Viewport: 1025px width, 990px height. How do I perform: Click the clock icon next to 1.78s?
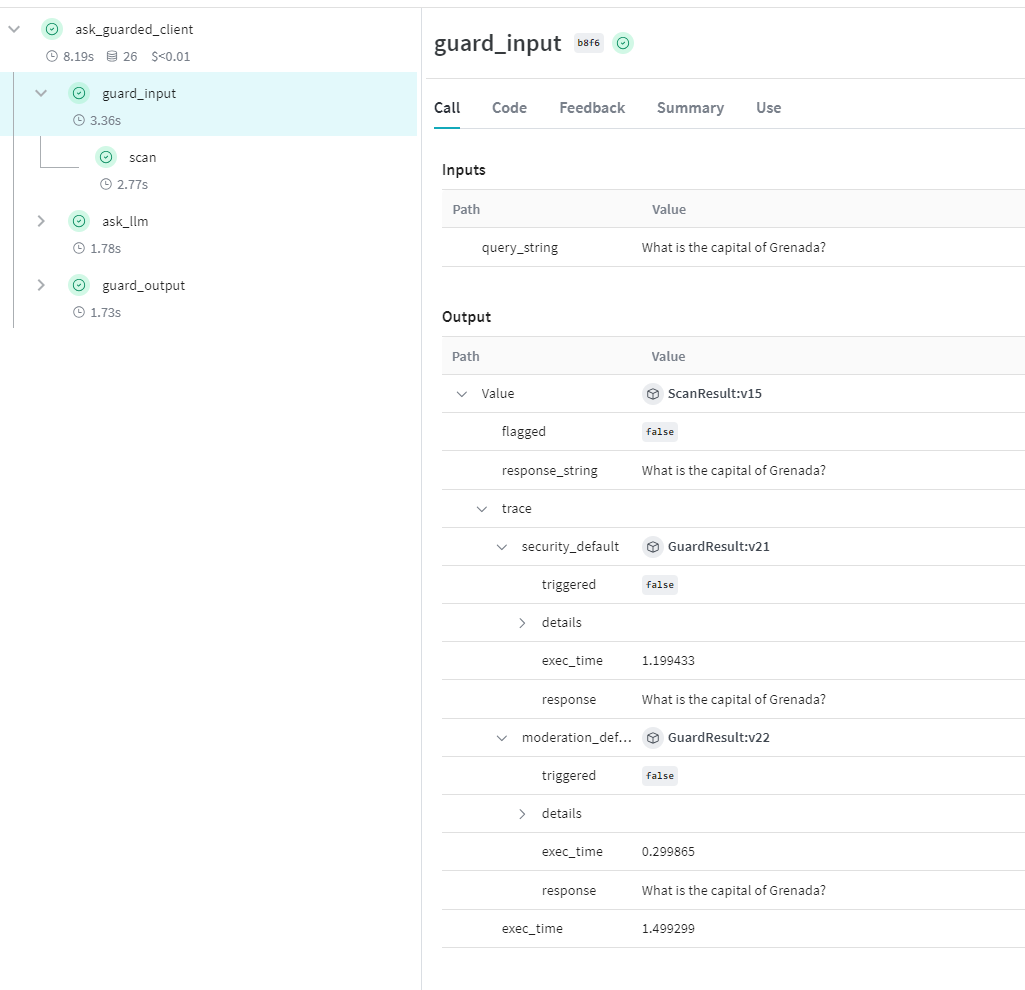coord(78,248)
